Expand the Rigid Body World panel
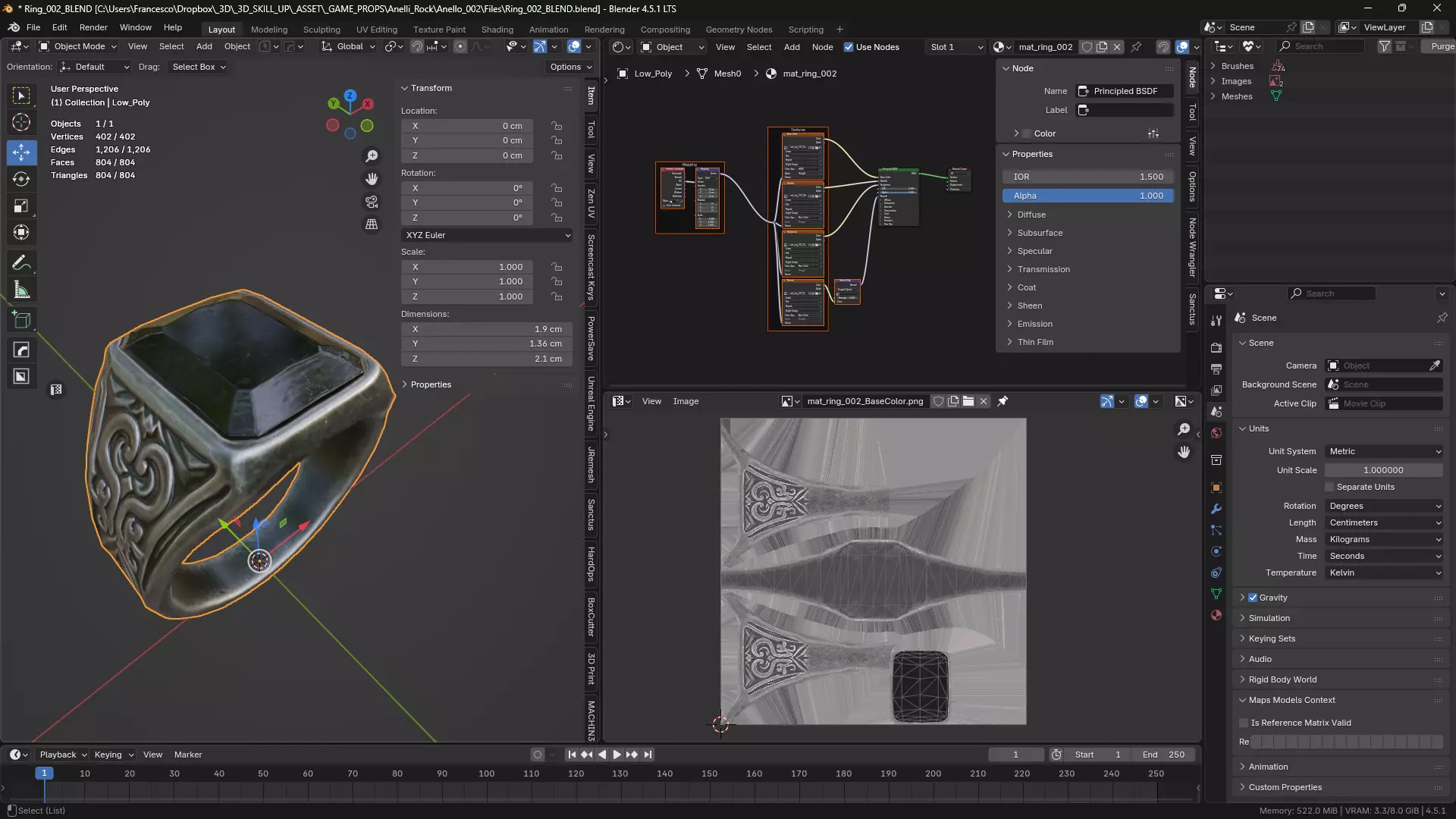Viewport: 1456px width, 819px height. 1282,679
